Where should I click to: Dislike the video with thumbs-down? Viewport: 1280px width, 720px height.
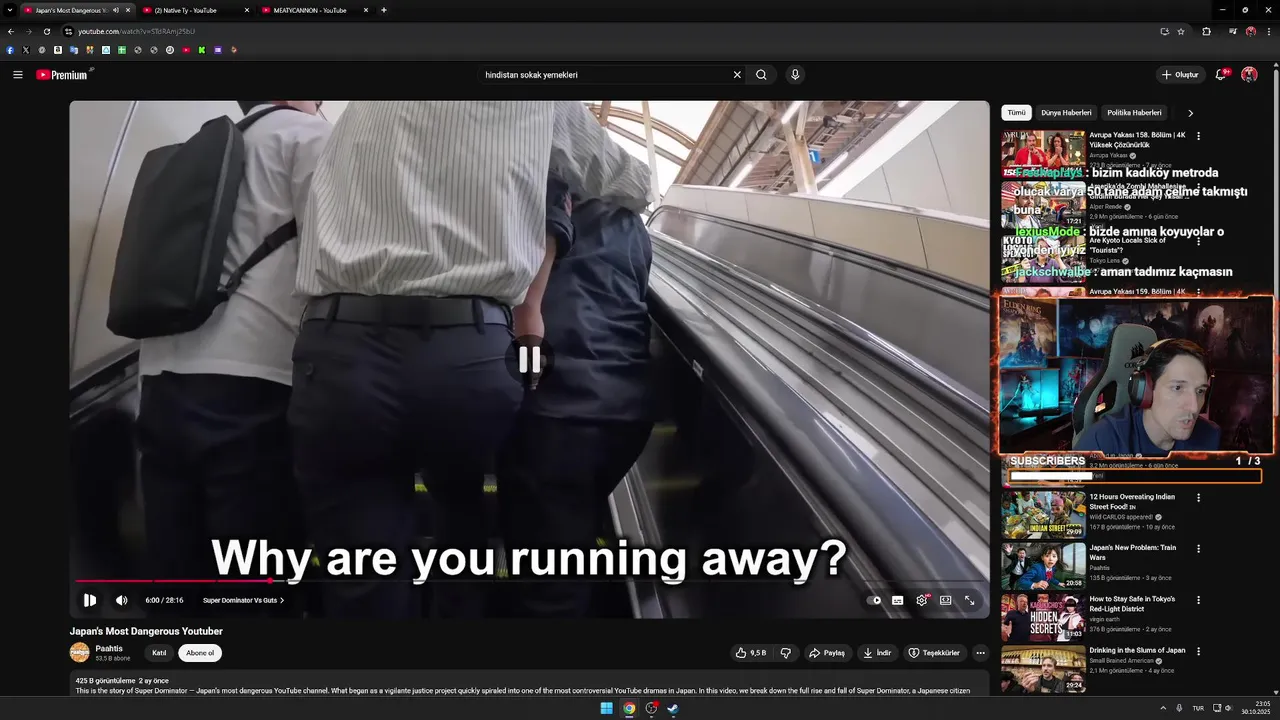786,653
